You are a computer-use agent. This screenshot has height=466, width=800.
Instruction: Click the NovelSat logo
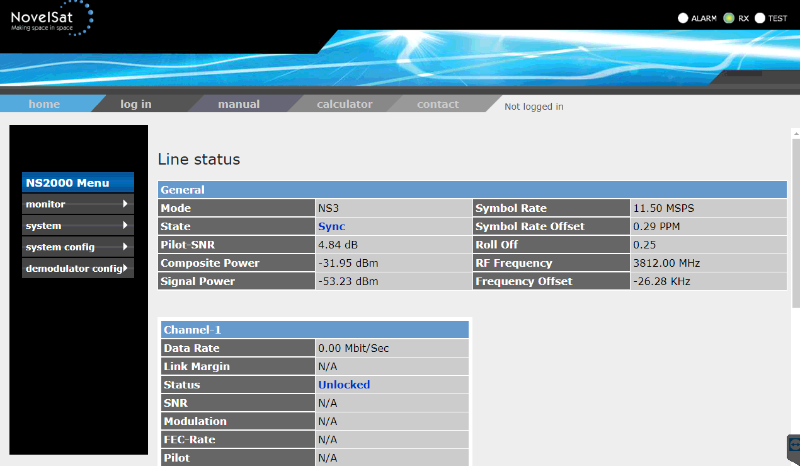click(x=50, y=18)
